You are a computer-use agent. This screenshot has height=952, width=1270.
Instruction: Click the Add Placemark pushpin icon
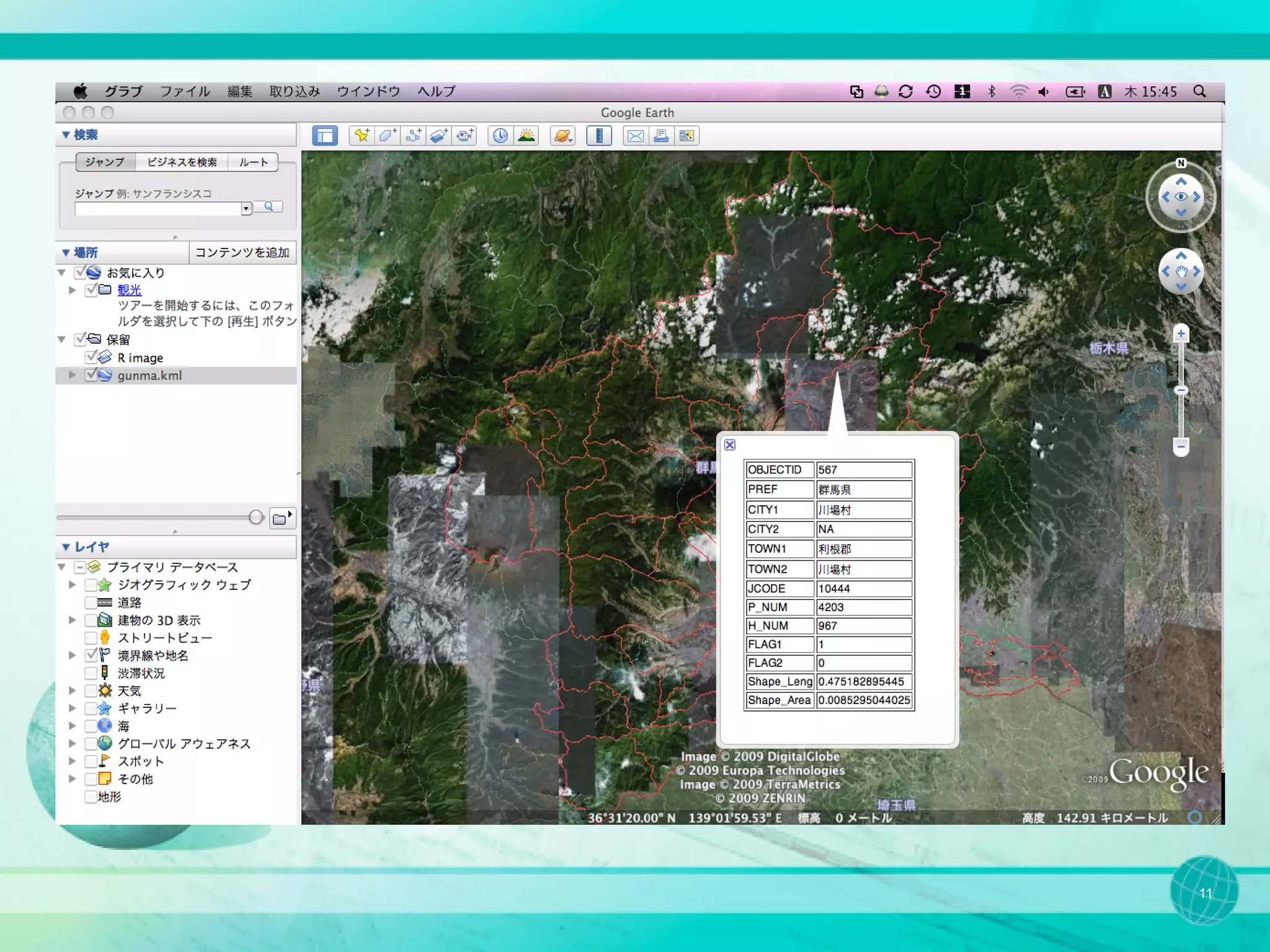(x=362, y=136)
